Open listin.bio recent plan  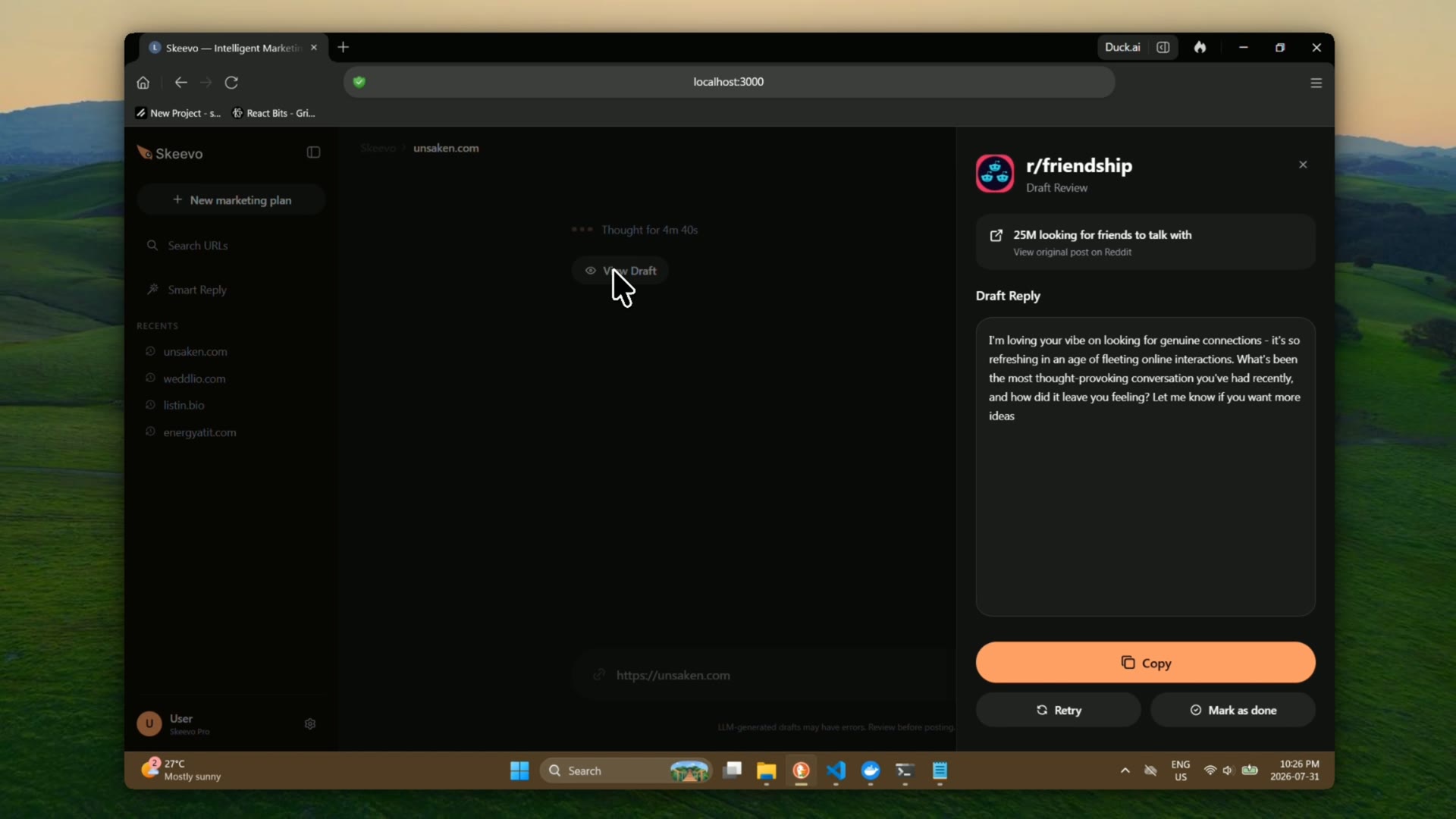pyautogui.click(x=184, y=405)
